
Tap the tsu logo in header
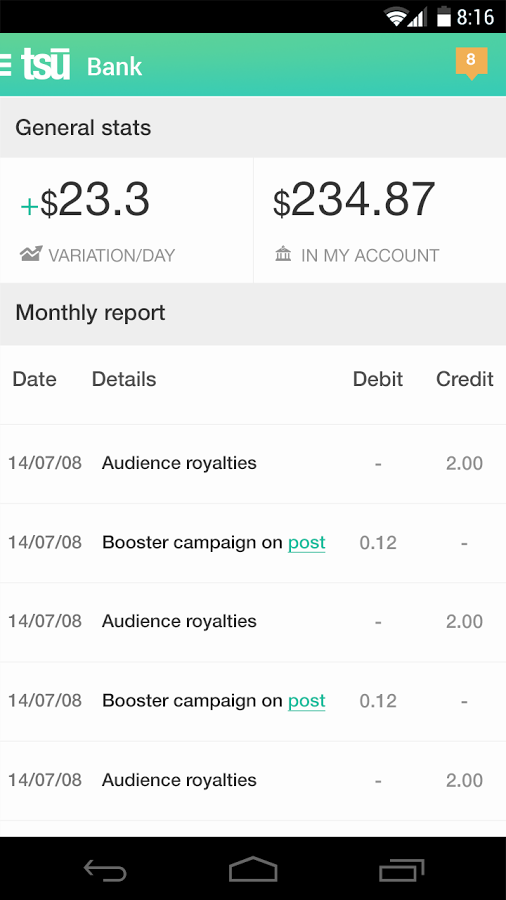pos(46,64)
